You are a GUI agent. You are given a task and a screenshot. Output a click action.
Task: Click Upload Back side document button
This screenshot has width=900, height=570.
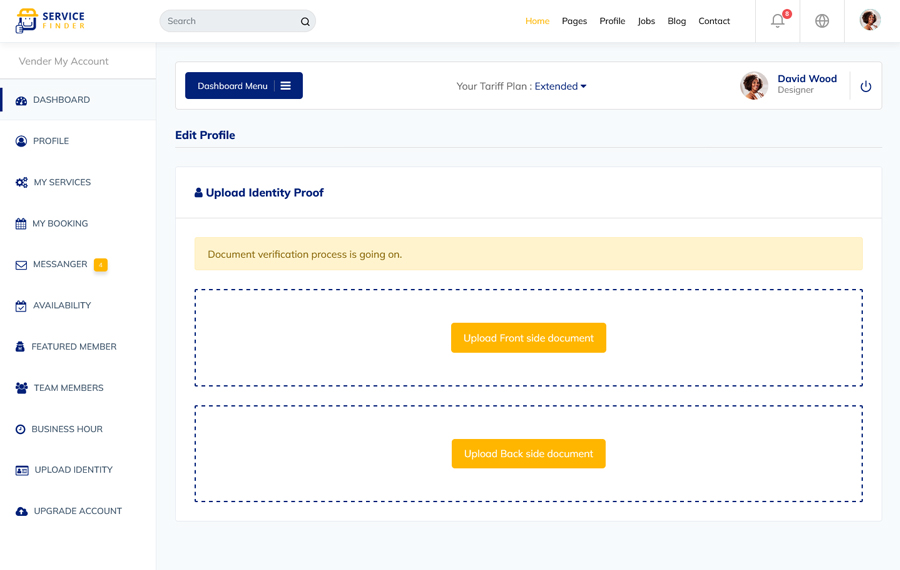[528, 454]
